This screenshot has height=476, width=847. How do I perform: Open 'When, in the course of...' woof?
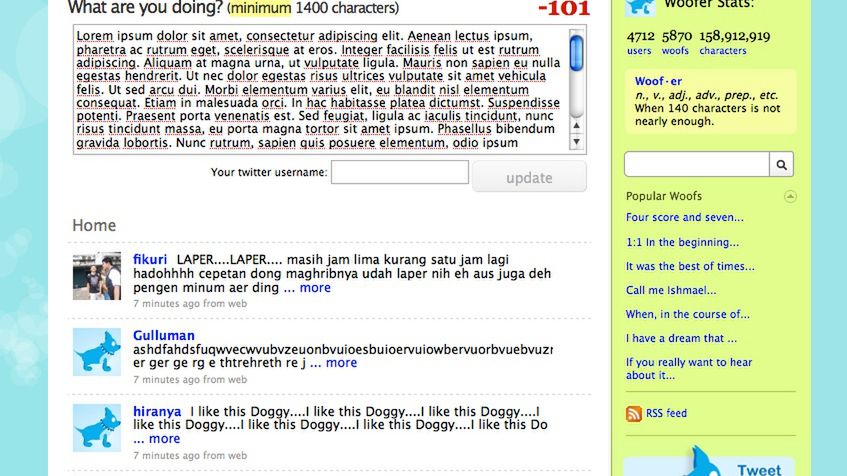coord(688,314)
